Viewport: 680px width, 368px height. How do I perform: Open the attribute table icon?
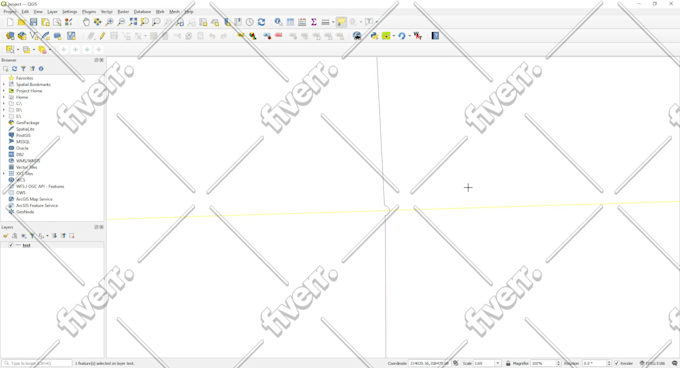tap(290, 22)
